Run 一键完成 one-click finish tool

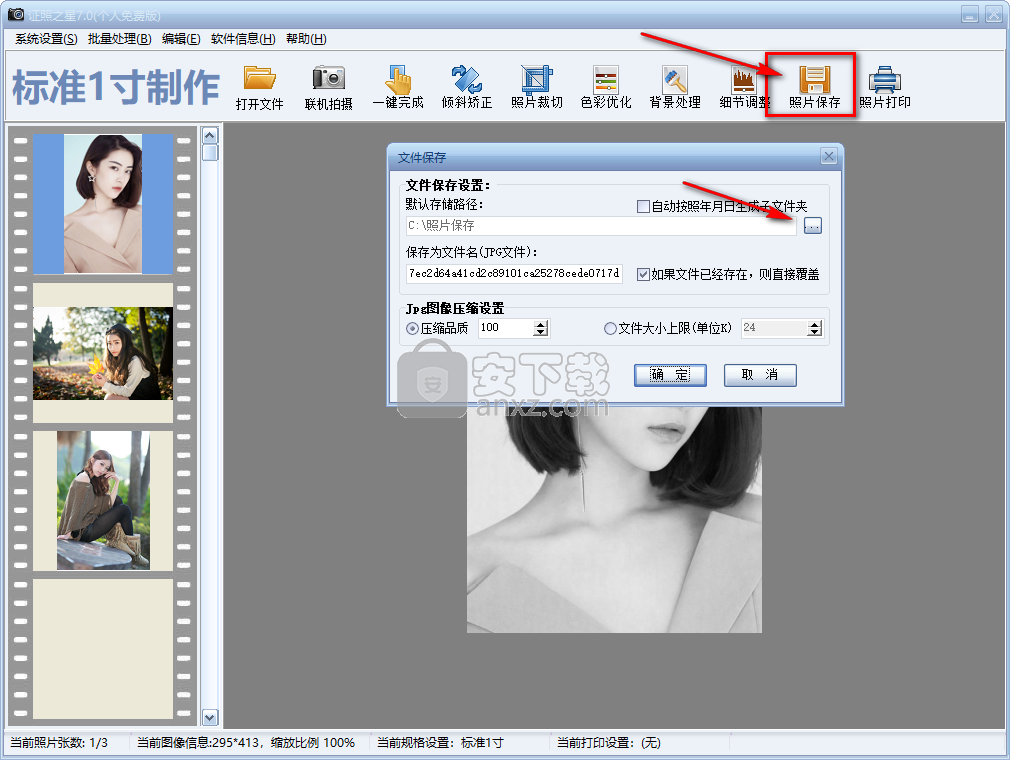click(398, 88)
